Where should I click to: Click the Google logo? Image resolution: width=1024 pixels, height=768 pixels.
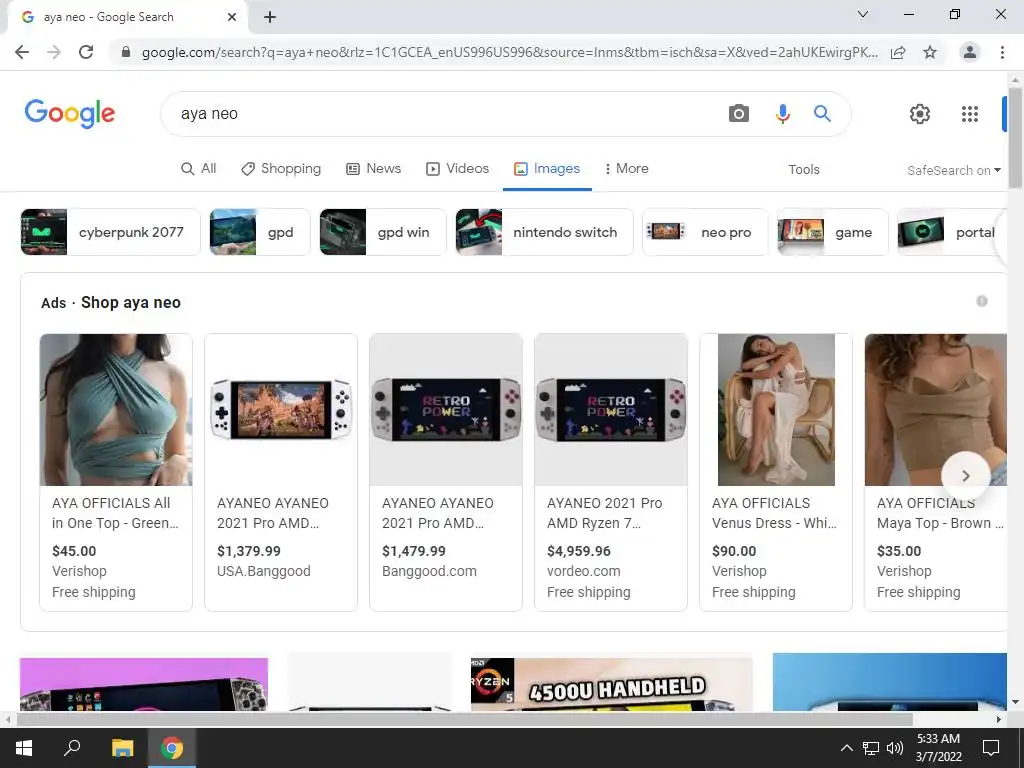coord(70,114)
